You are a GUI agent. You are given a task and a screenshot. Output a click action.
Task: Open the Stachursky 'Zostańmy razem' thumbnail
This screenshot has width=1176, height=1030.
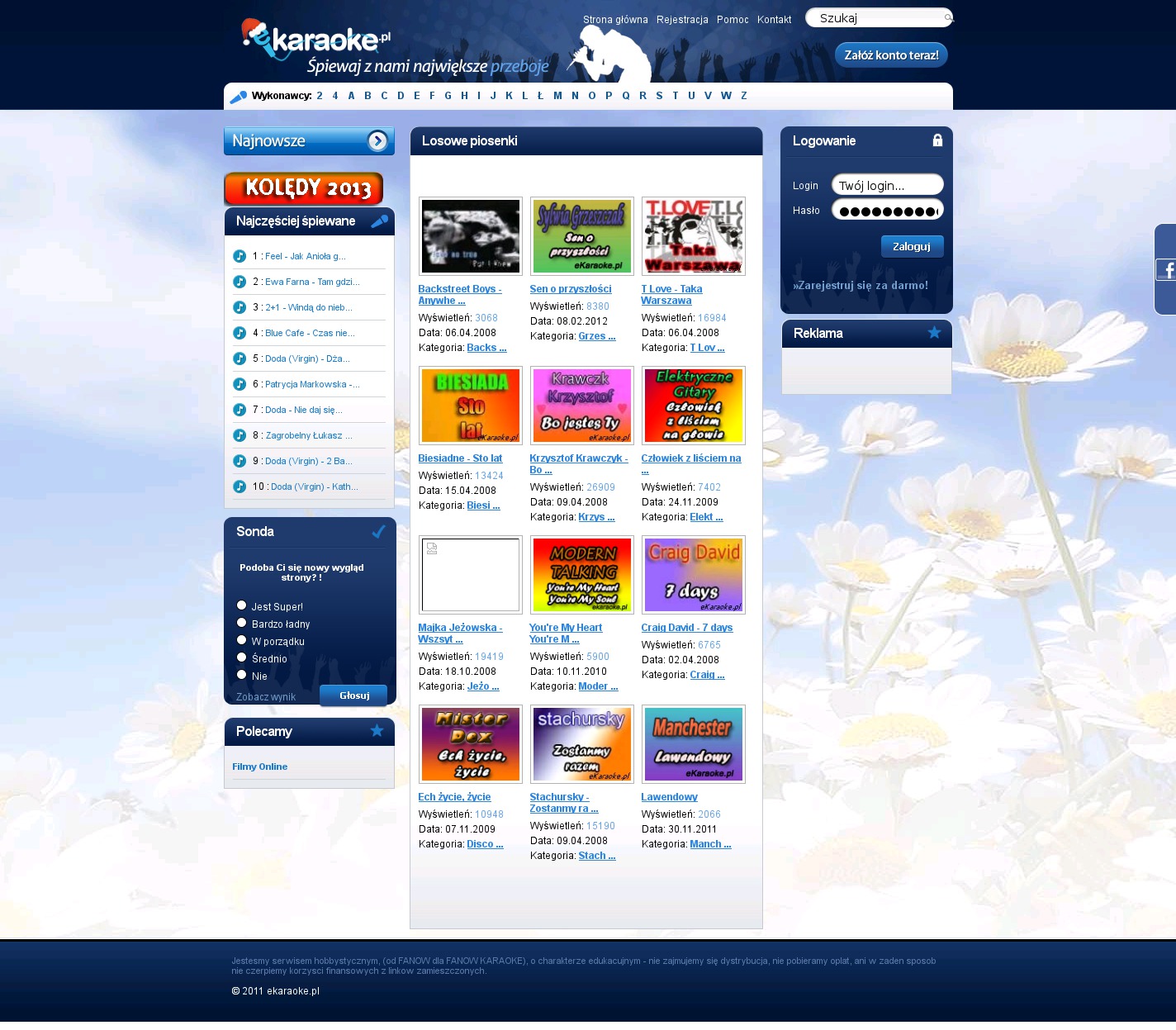pyautogui.click(x=582, y=744)
